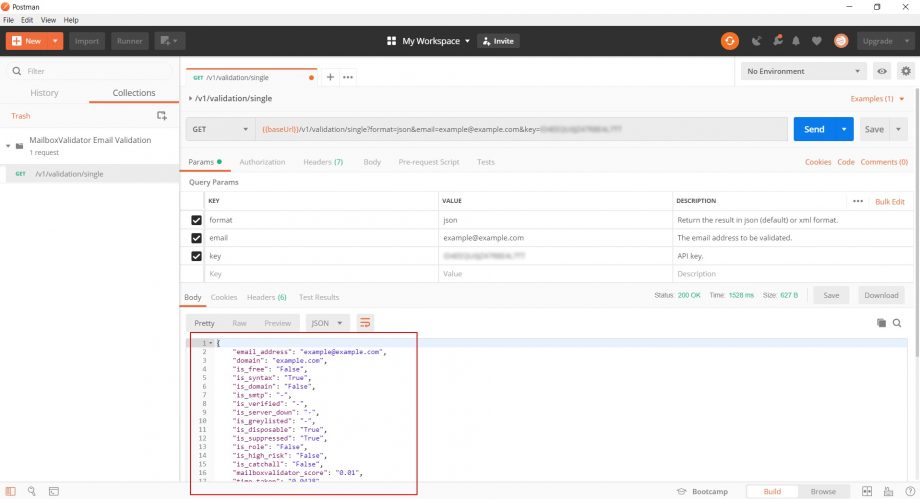Viewport: 920px width, 499px height.
Task: Select the Raw response view
Action: coord(239,323)
